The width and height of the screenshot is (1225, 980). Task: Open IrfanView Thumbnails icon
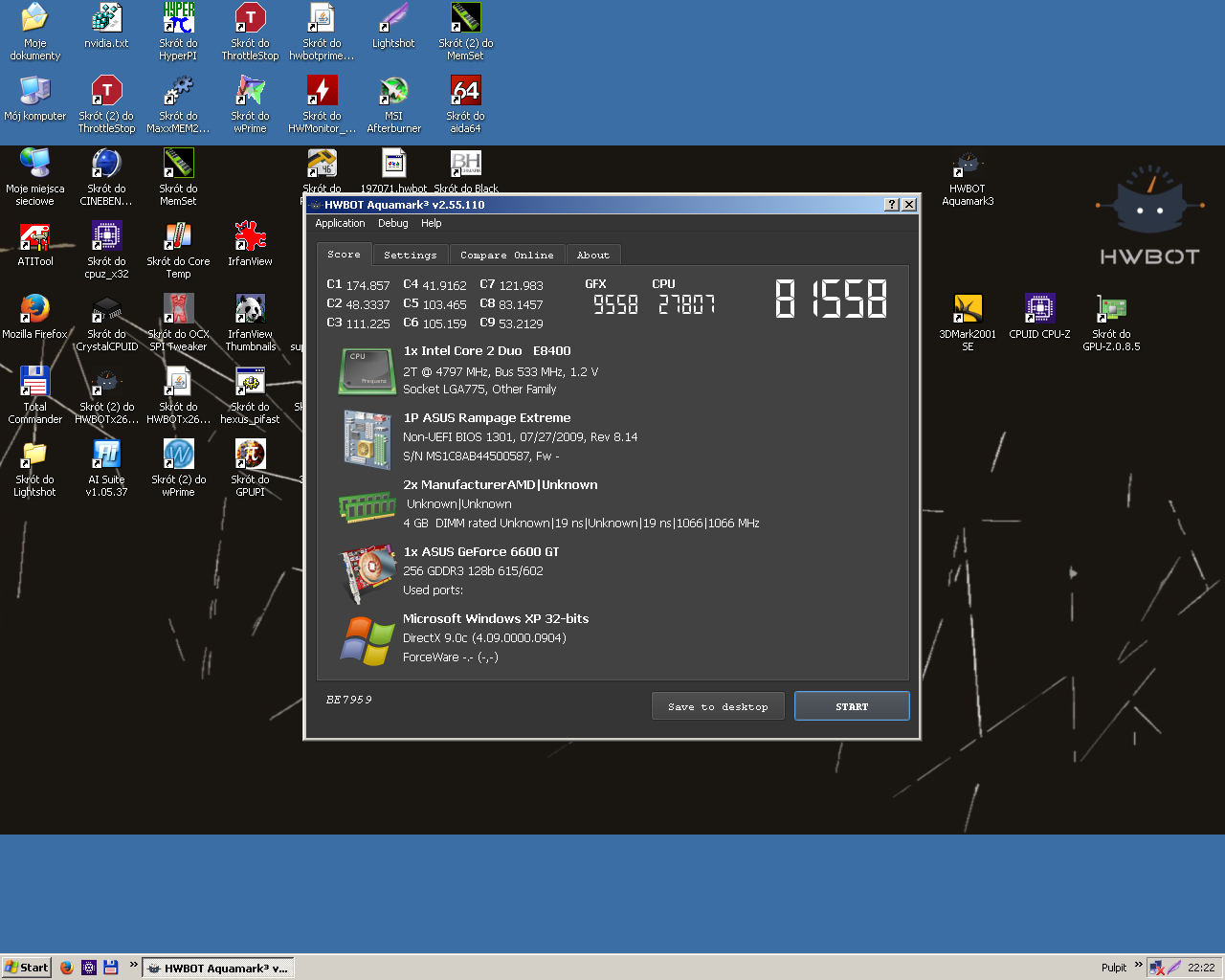pyautogui.click(x=250, y=323)
